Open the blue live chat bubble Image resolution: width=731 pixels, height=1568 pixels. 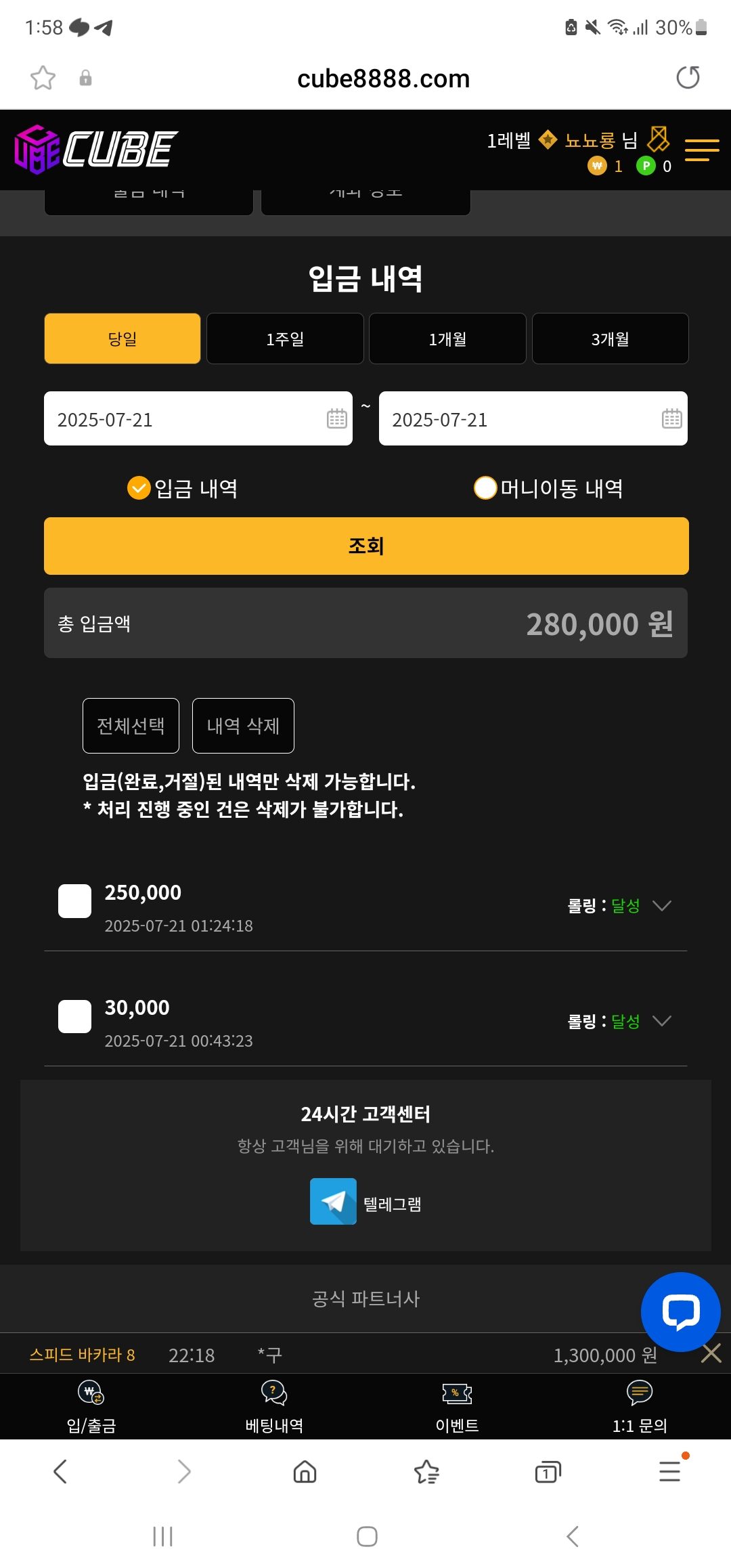tap(680, 1312)
